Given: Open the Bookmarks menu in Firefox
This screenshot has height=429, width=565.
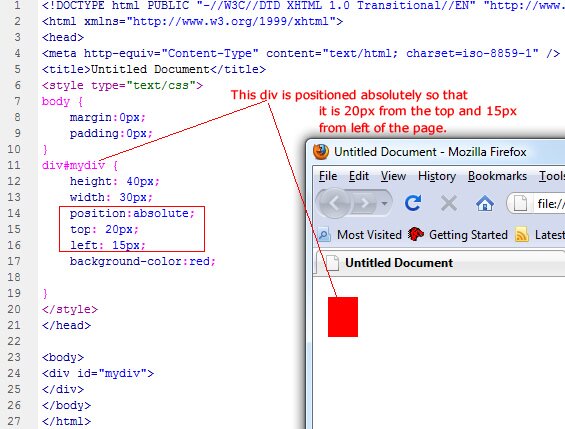Looking at the screenshot, I should pyautogui.click(x=497, y=176).
